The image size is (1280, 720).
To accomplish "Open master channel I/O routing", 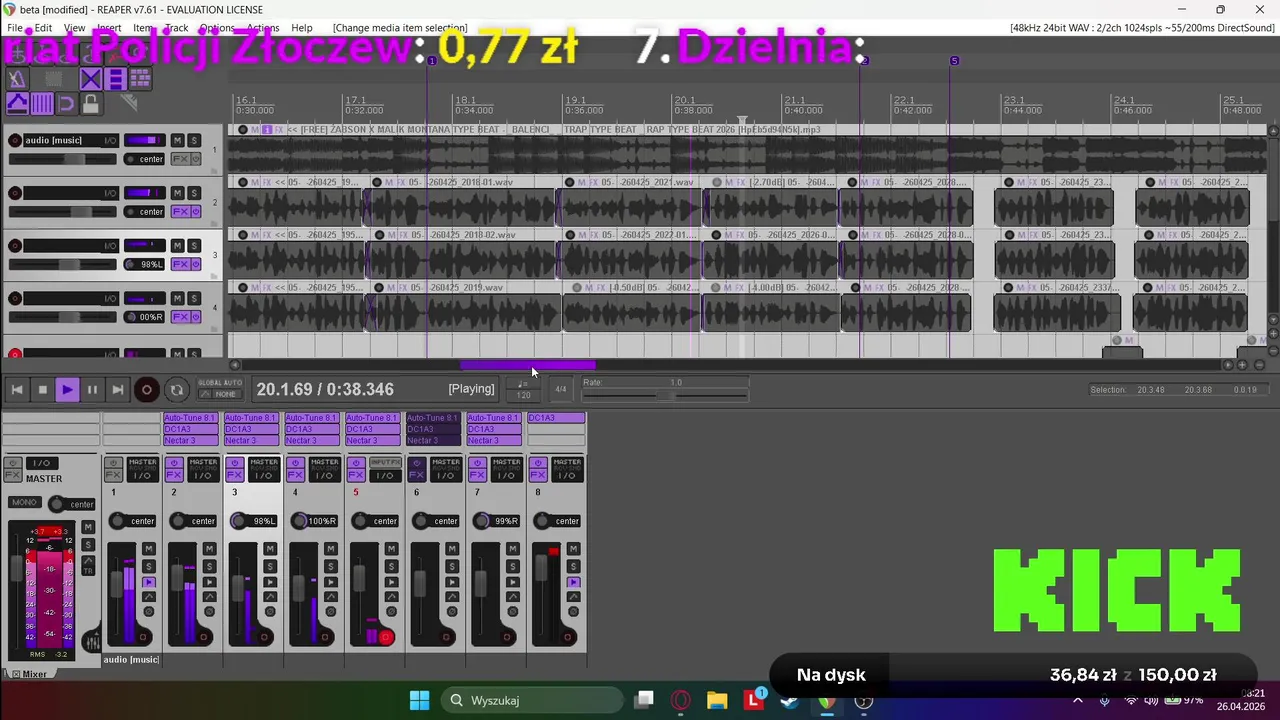I will coord(42,463).
